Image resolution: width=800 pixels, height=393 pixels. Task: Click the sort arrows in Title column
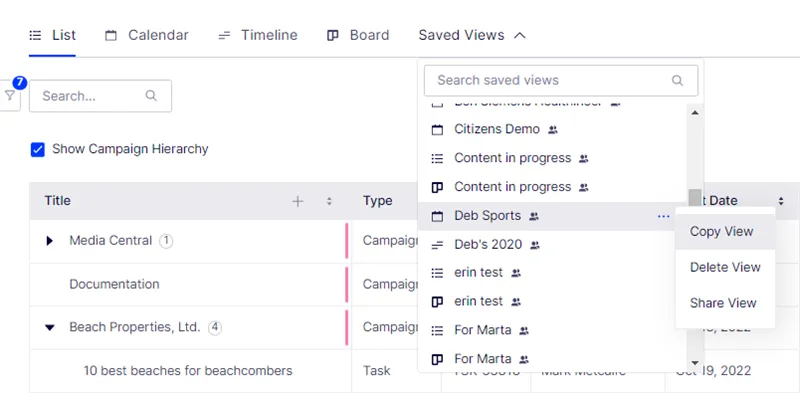[x=329, y=201]
